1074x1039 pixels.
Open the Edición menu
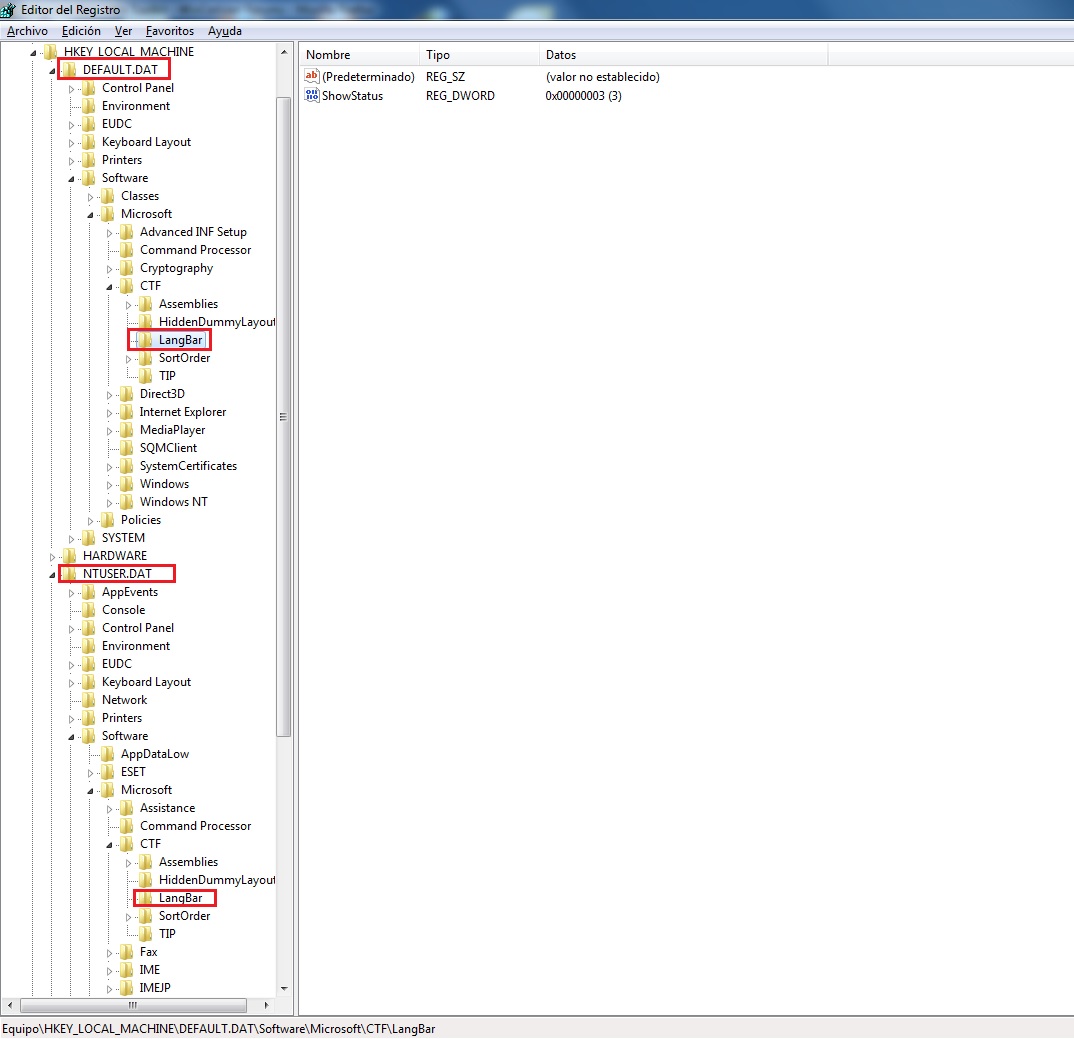coord(81,31)
